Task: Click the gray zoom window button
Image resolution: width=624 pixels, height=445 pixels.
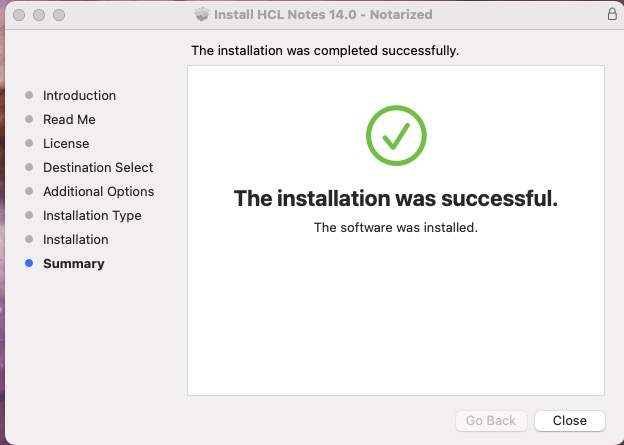Action: pos(59,16)
